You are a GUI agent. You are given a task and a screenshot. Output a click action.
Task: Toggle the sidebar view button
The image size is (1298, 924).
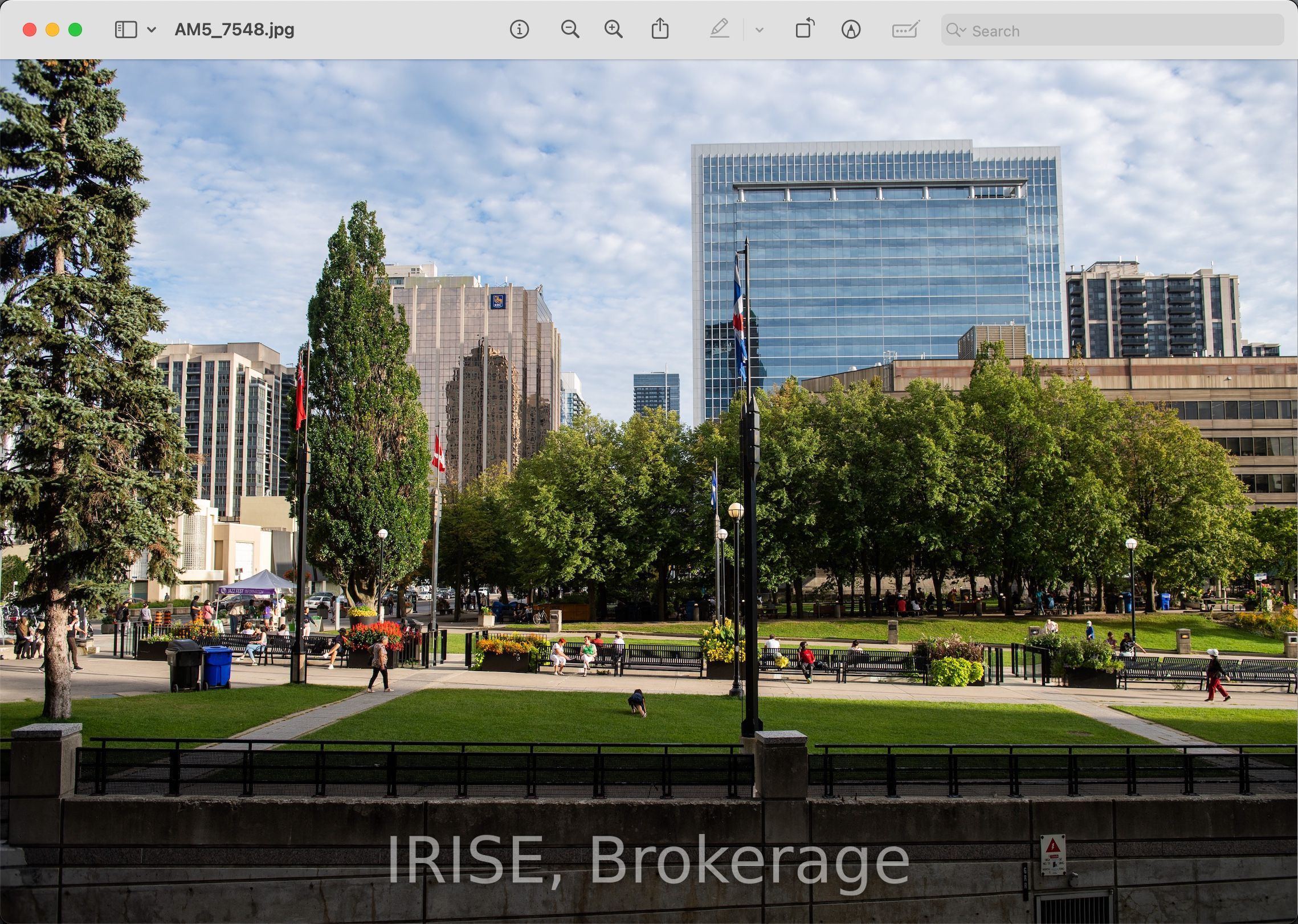click(125, 30)
